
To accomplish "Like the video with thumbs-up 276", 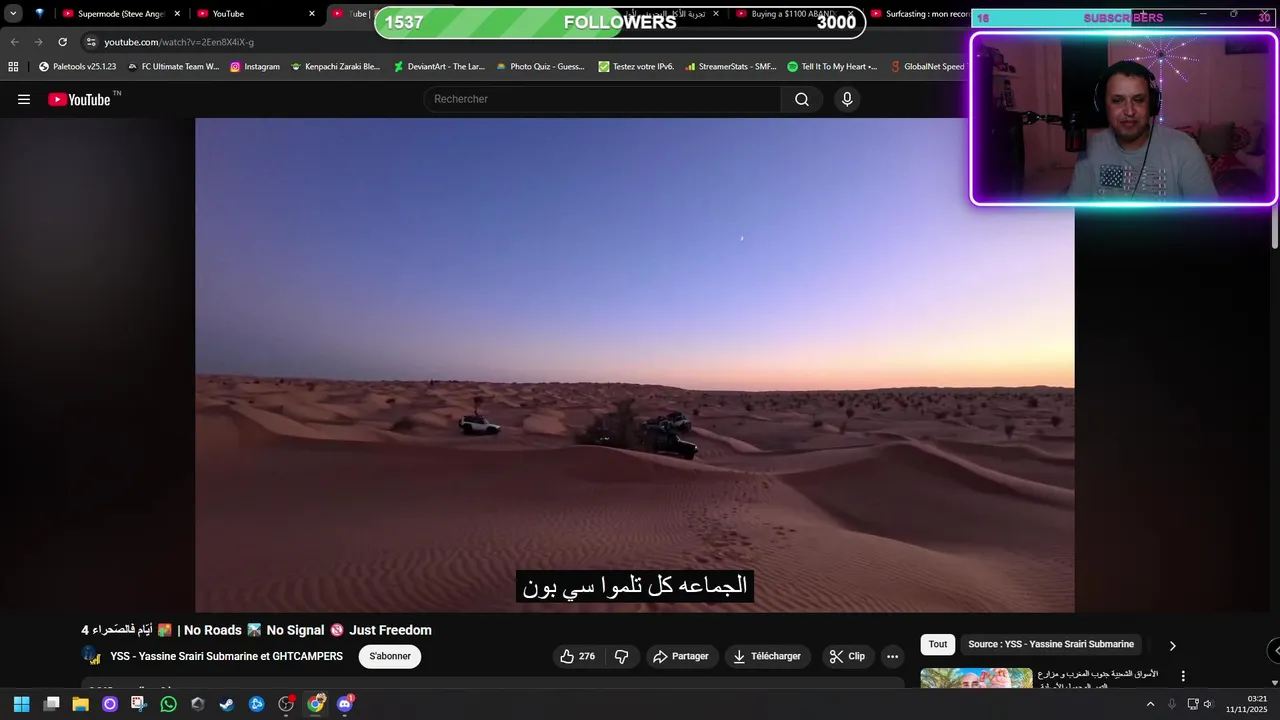I will tap(578, 656).
